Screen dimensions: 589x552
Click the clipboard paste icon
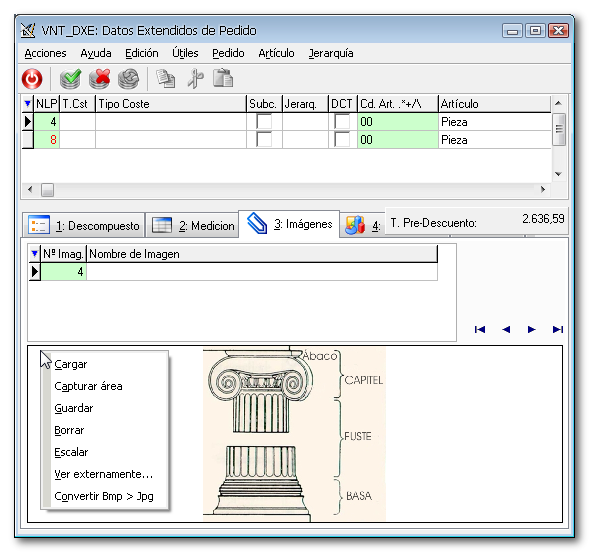223,78
